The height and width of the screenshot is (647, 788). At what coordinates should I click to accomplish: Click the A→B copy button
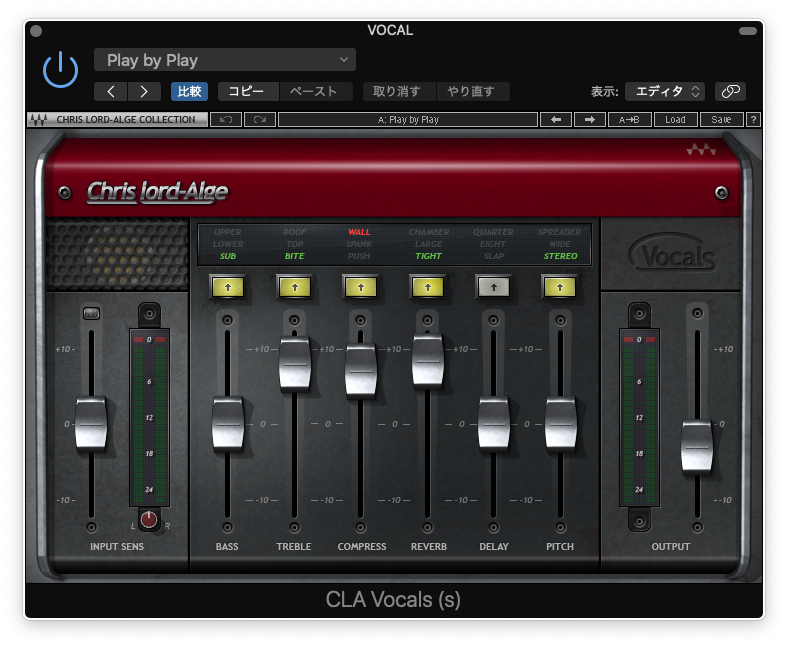(x=629, y=120)
